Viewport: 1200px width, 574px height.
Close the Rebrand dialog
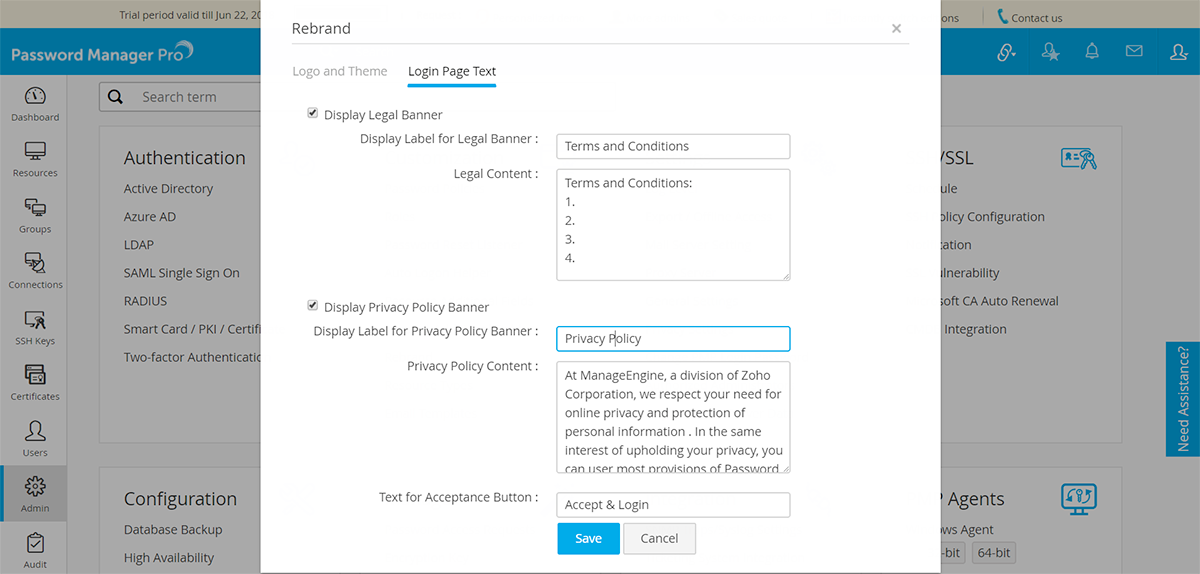(896, 29)
